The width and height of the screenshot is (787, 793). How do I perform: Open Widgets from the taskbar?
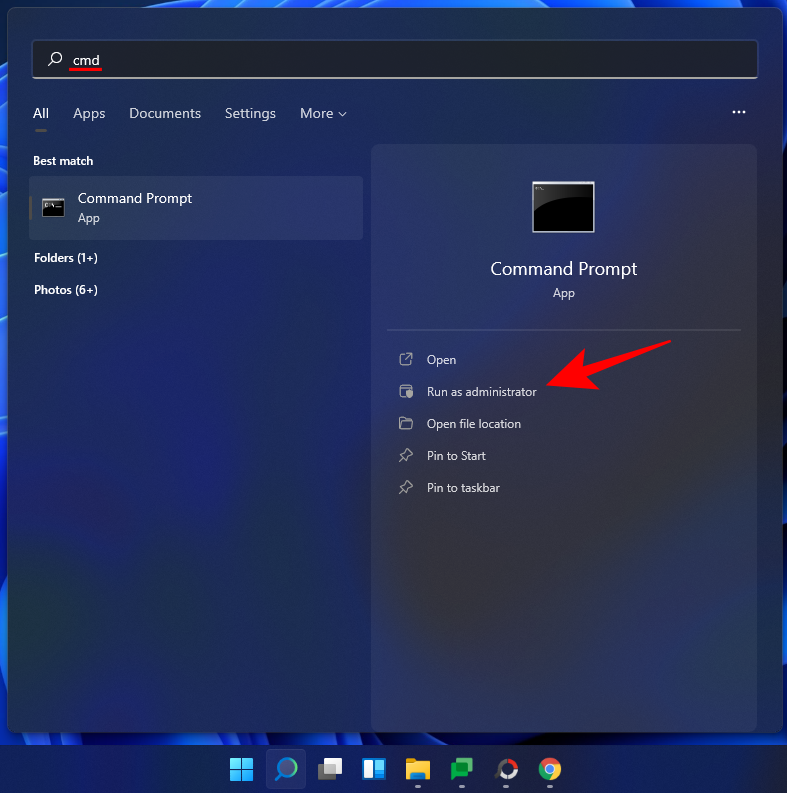tap(374, 769)
